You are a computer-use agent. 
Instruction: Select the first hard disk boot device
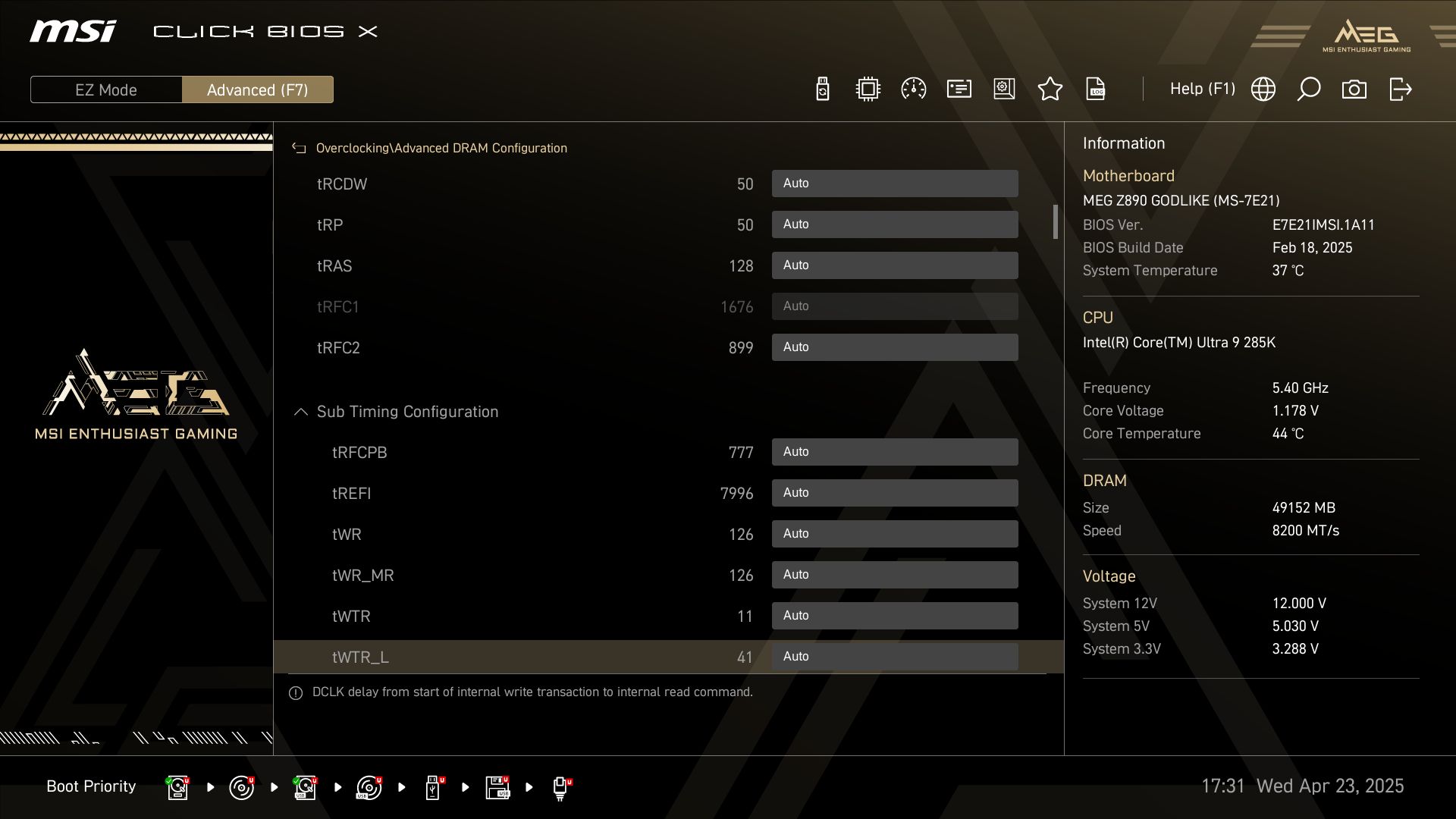178,787
